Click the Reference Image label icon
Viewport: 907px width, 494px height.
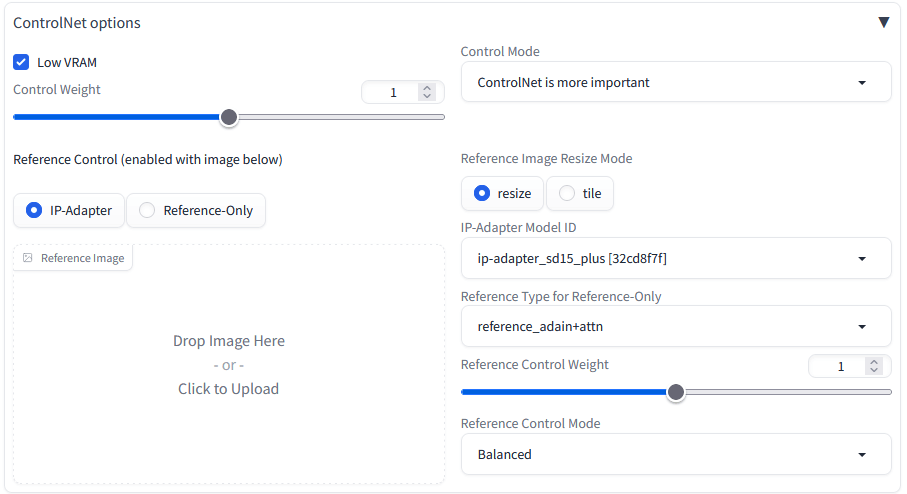[x=28, y=258]
